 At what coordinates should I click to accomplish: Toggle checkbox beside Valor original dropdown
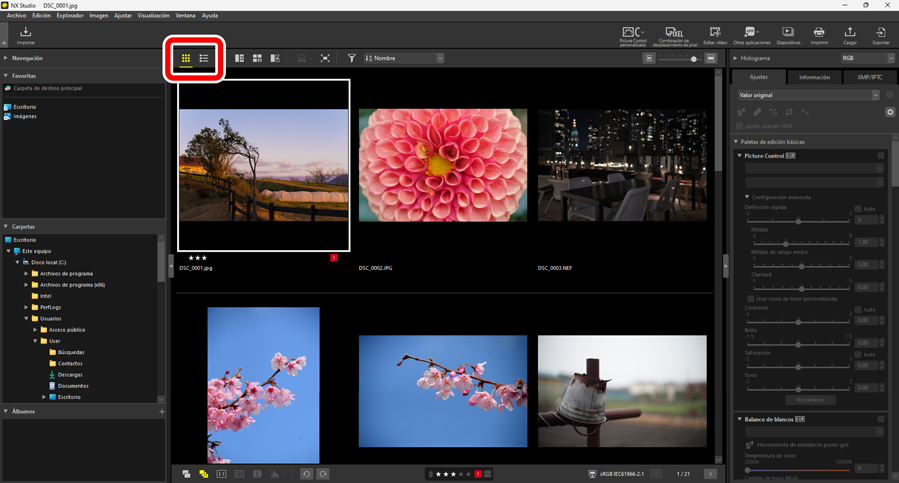point(889,95)
